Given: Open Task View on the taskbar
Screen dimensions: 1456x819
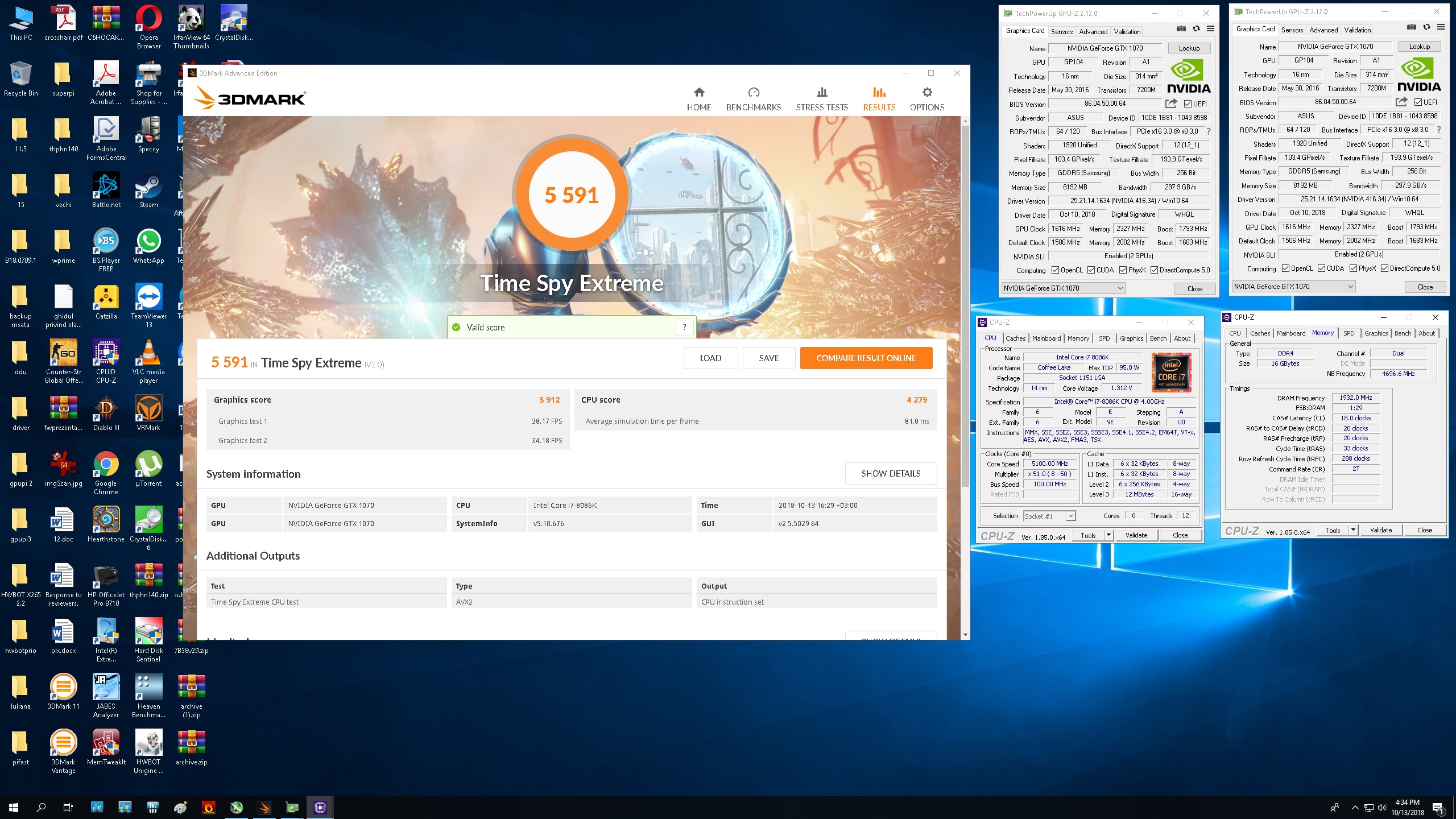Looking at the screenshot, I should 68,808.
